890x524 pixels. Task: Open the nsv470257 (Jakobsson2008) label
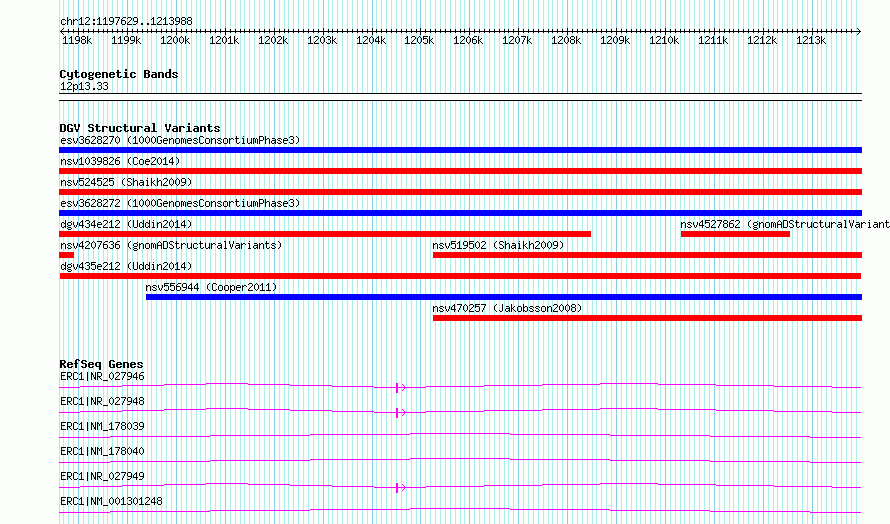[x=507, y=308]
